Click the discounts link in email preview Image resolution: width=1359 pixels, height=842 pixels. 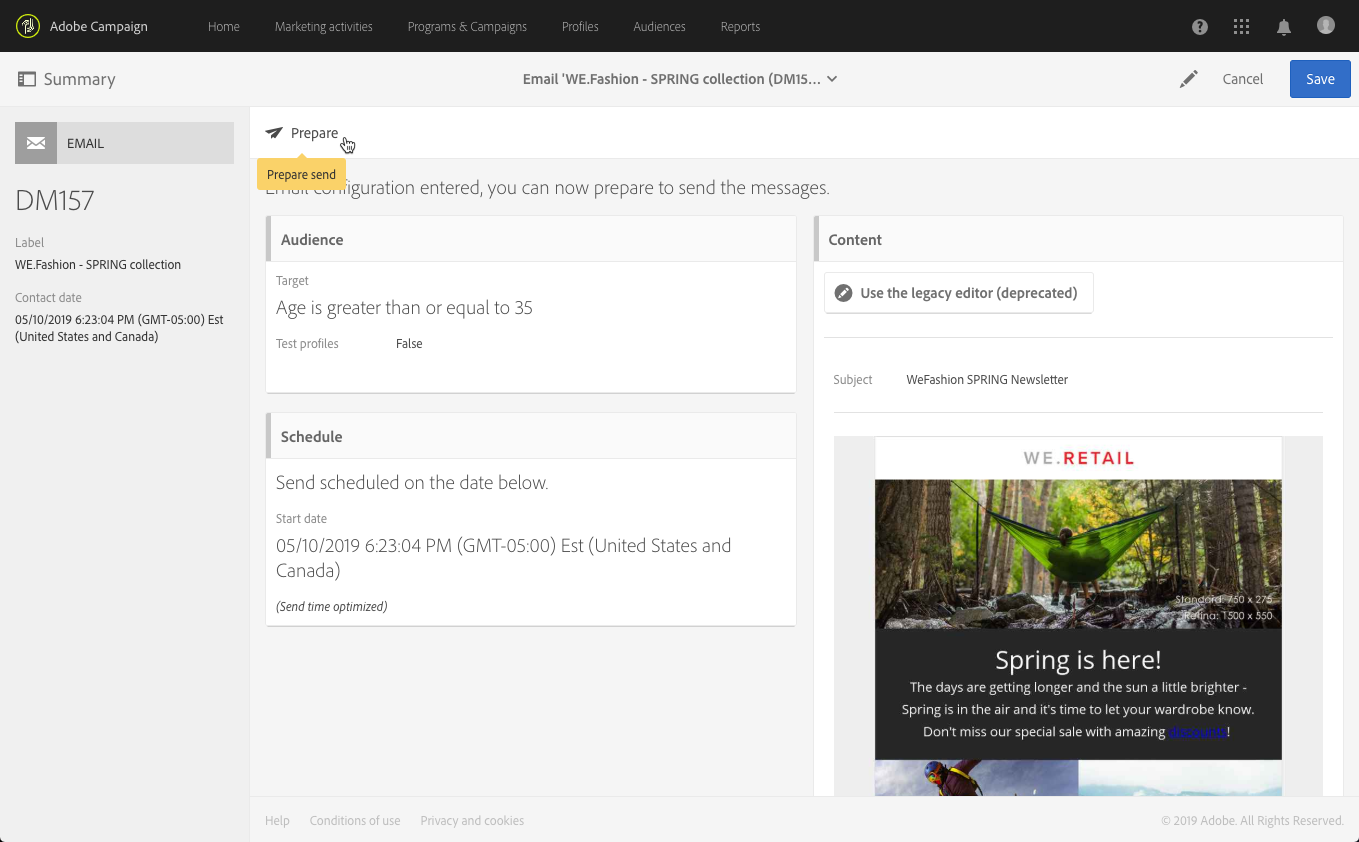pos(1197,732)
